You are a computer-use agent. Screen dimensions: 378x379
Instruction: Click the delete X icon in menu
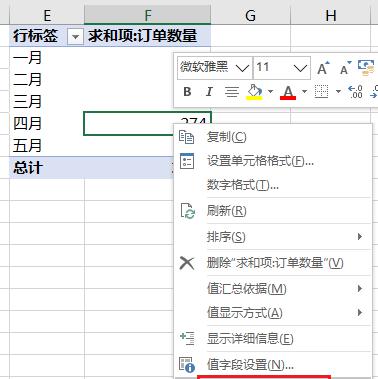187,263
